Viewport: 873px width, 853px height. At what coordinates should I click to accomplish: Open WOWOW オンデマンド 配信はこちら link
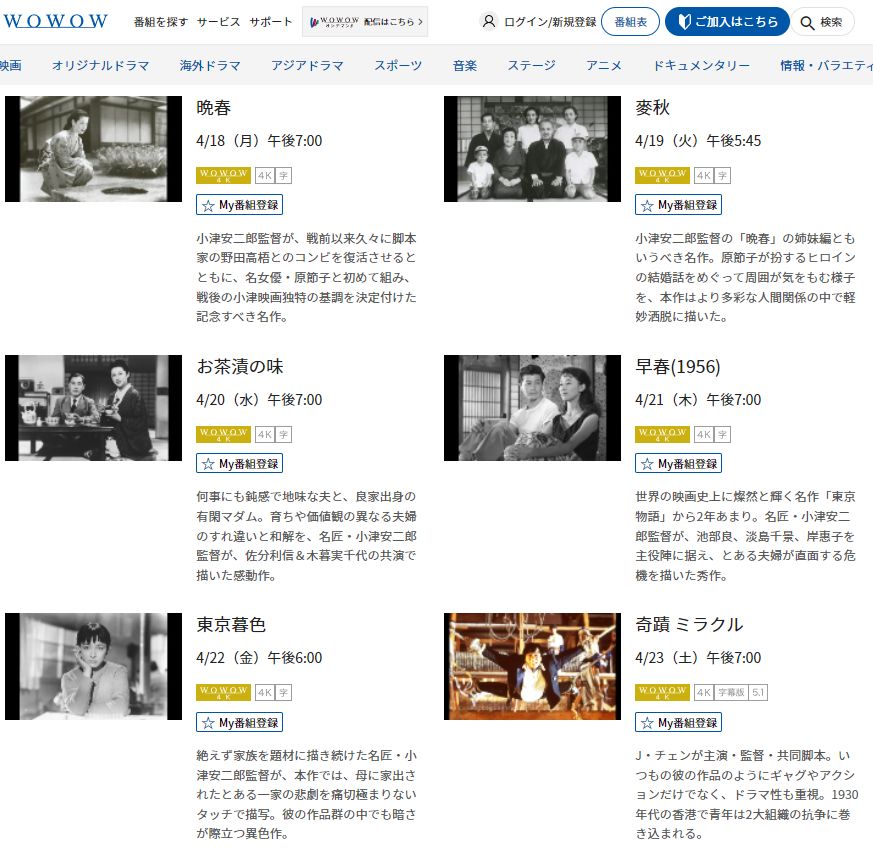(x=365, y=22)
